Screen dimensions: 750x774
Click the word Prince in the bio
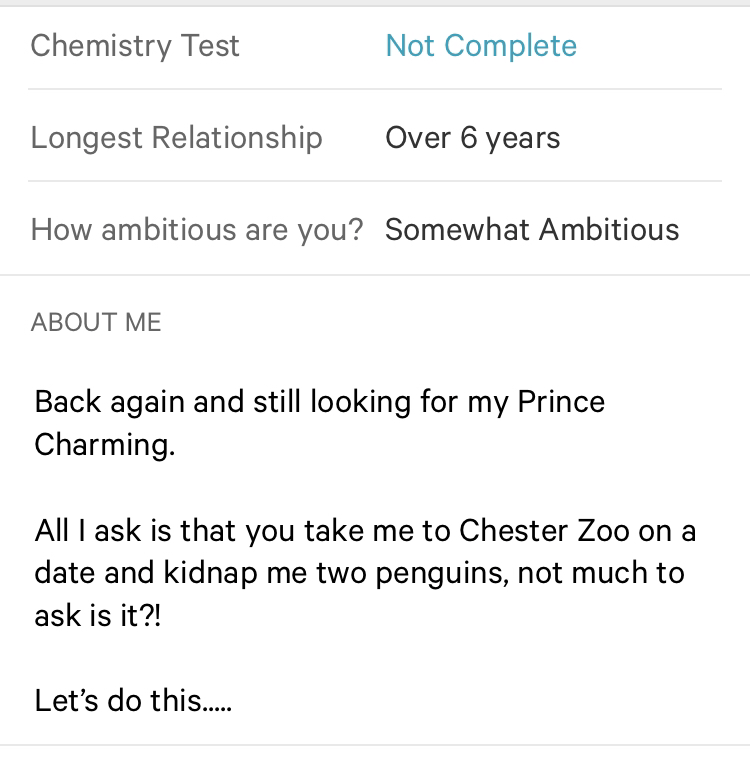coord(560,402)
